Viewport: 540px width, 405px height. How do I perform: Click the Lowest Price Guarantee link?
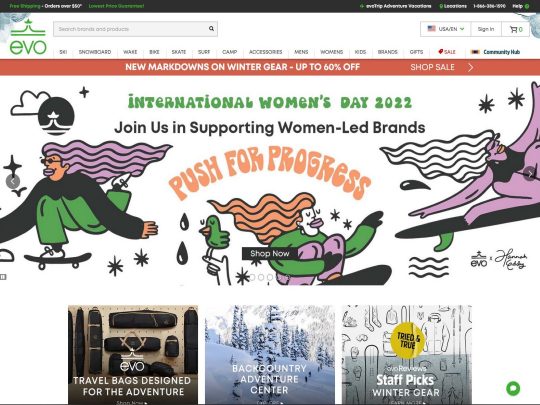click(x=116, y=6)
